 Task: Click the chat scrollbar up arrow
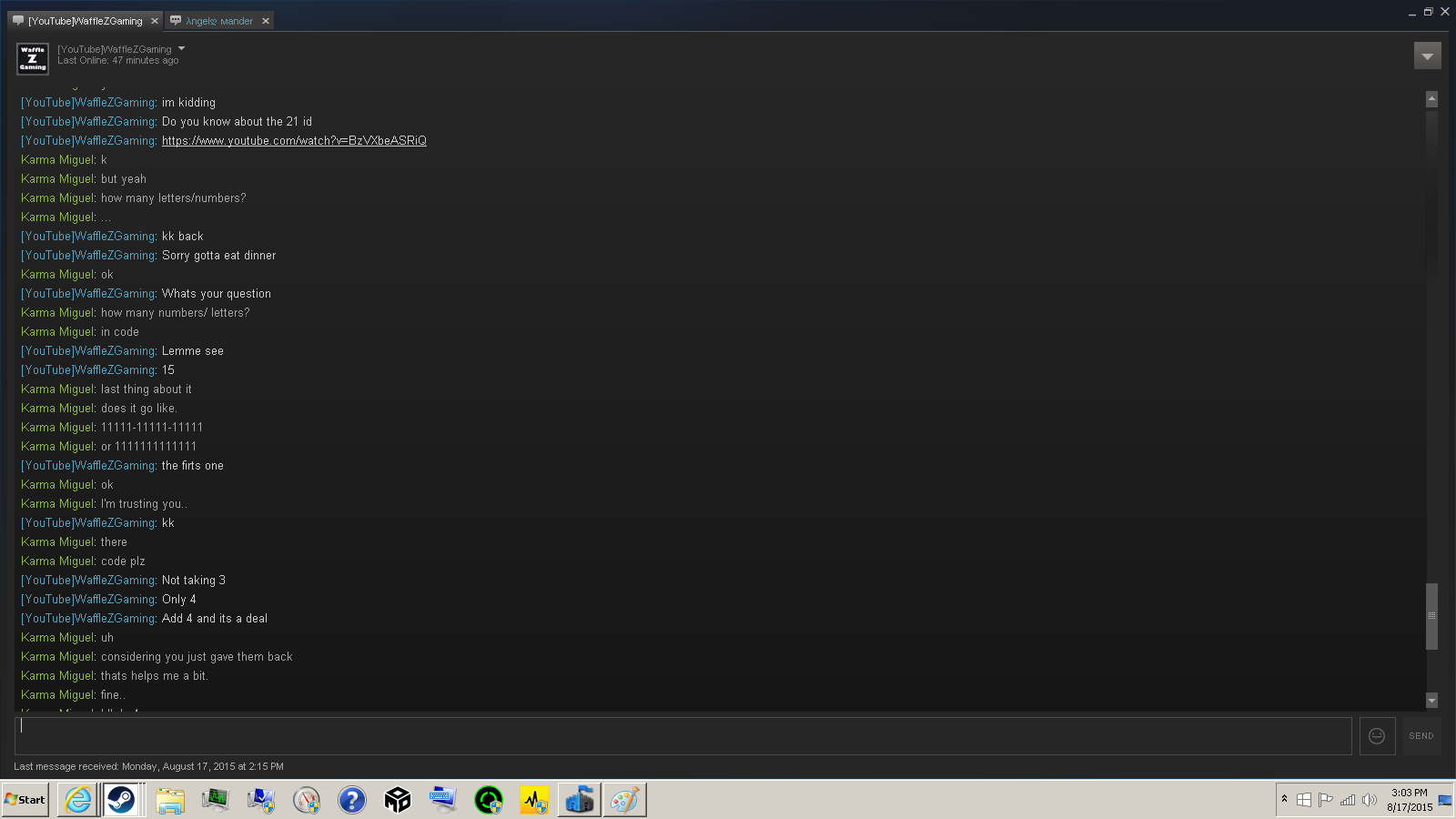1431,98
